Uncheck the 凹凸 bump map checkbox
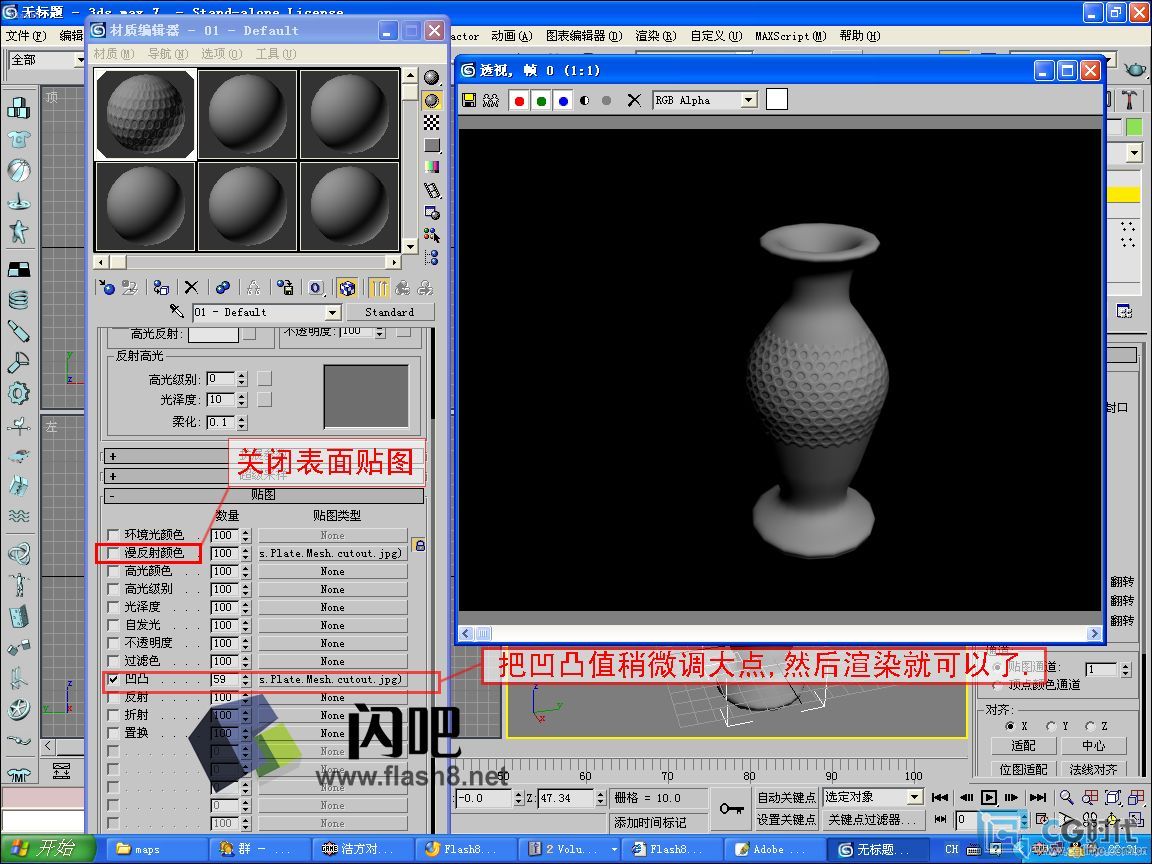Viewport: 1152px width, 864px height. [113, 680]
